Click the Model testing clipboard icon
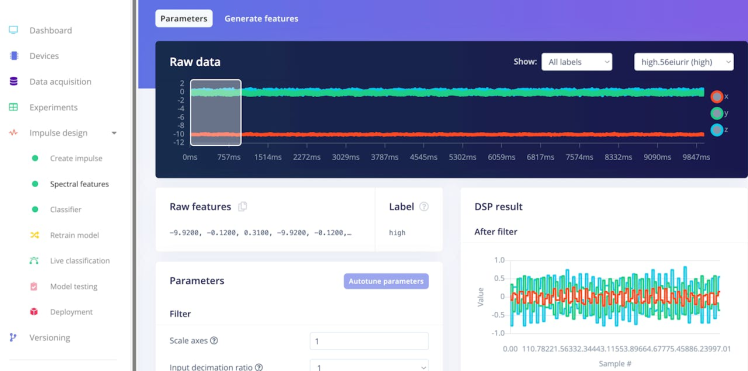748x371 pixels. coord(34,287)
